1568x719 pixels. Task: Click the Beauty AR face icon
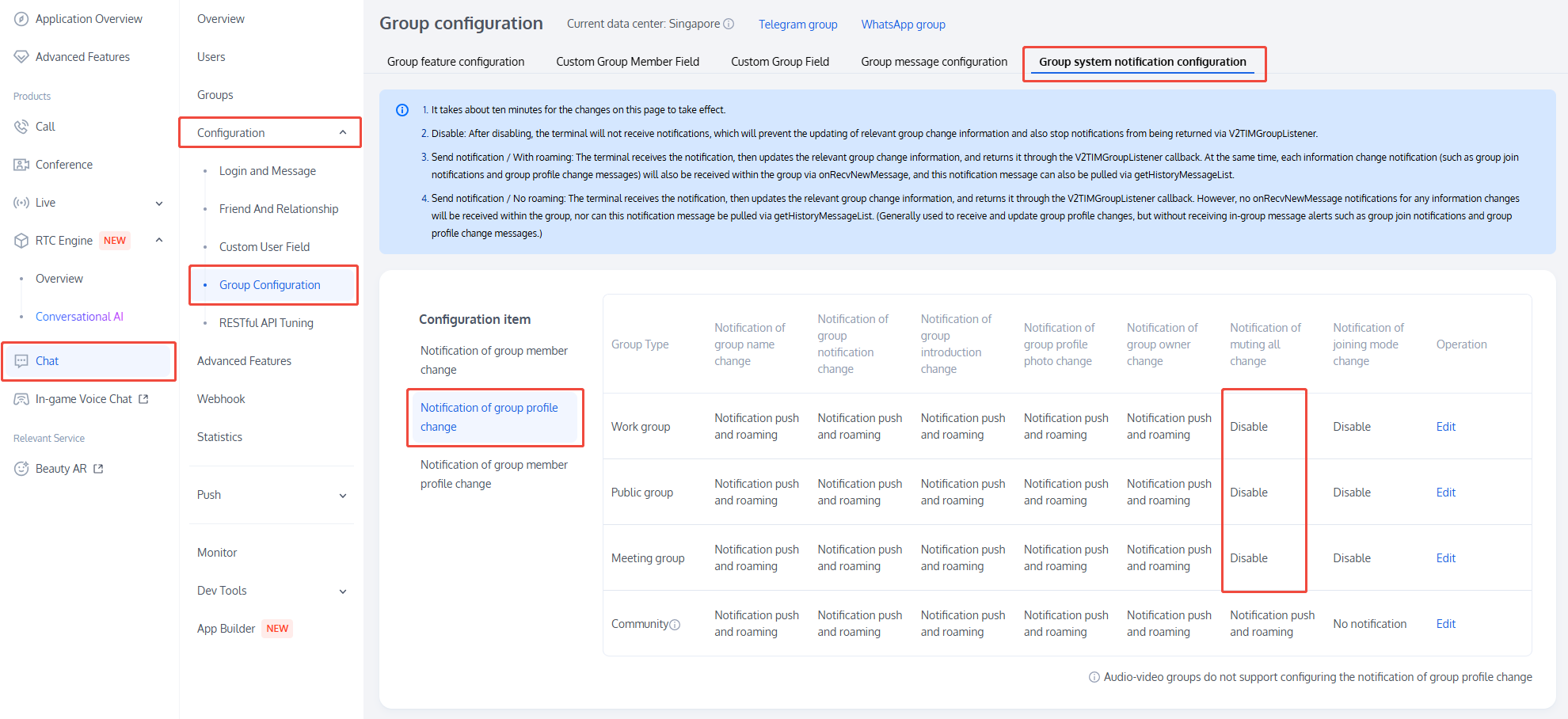coord(21,469)
